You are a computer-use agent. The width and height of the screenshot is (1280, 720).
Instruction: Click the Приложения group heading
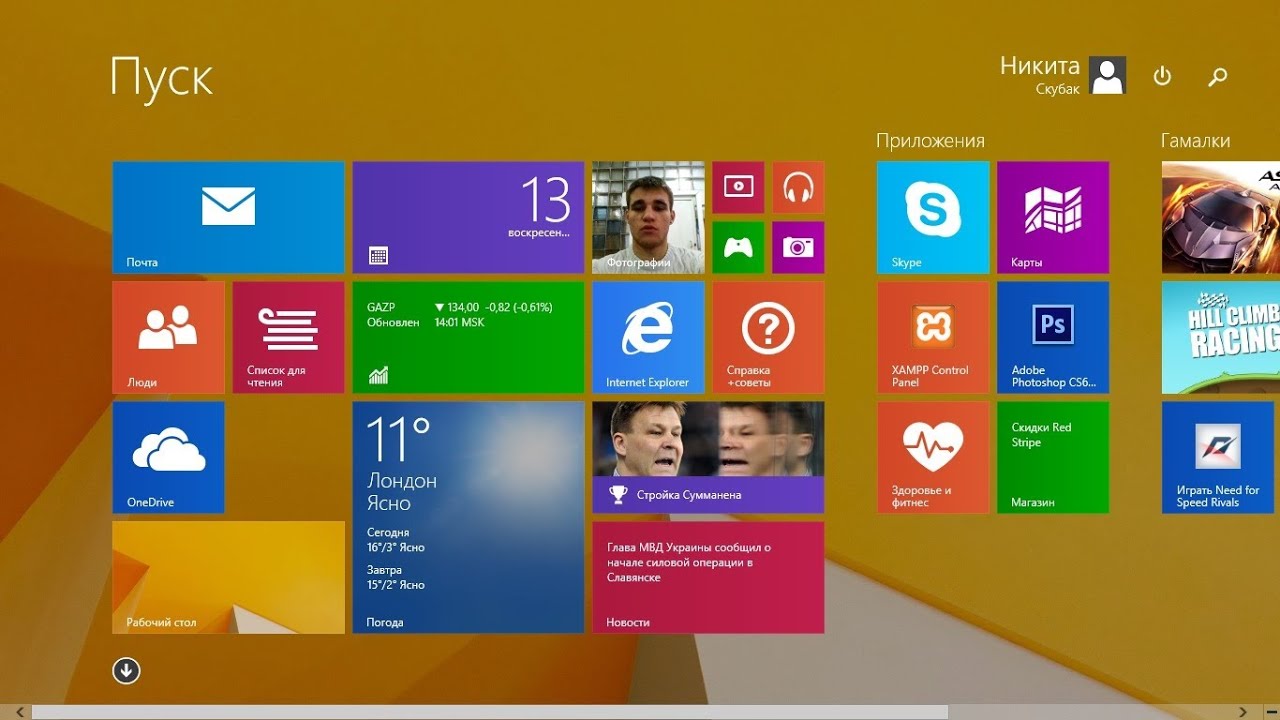coord(930,141)
